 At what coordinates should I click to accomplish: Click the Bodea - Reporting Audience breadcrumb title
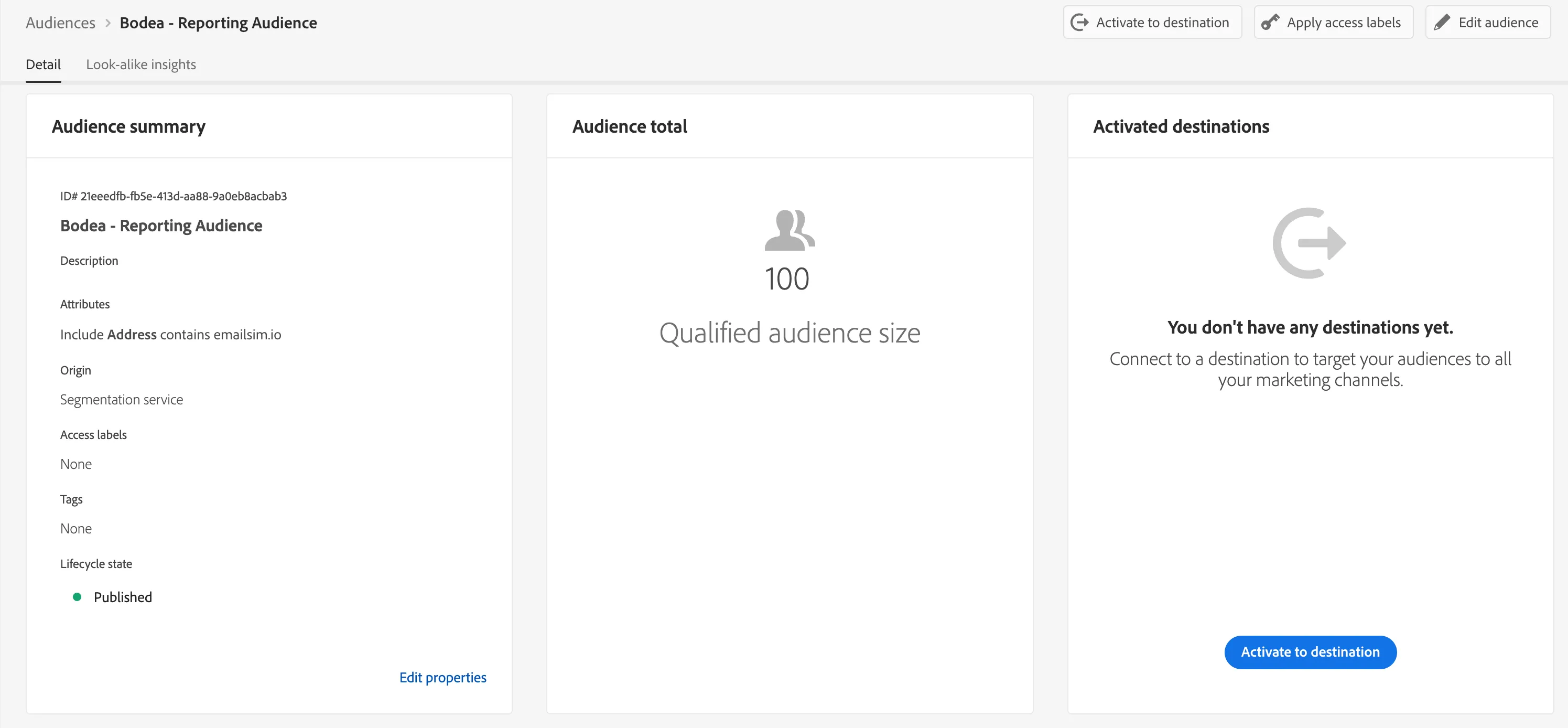[218, 23]
